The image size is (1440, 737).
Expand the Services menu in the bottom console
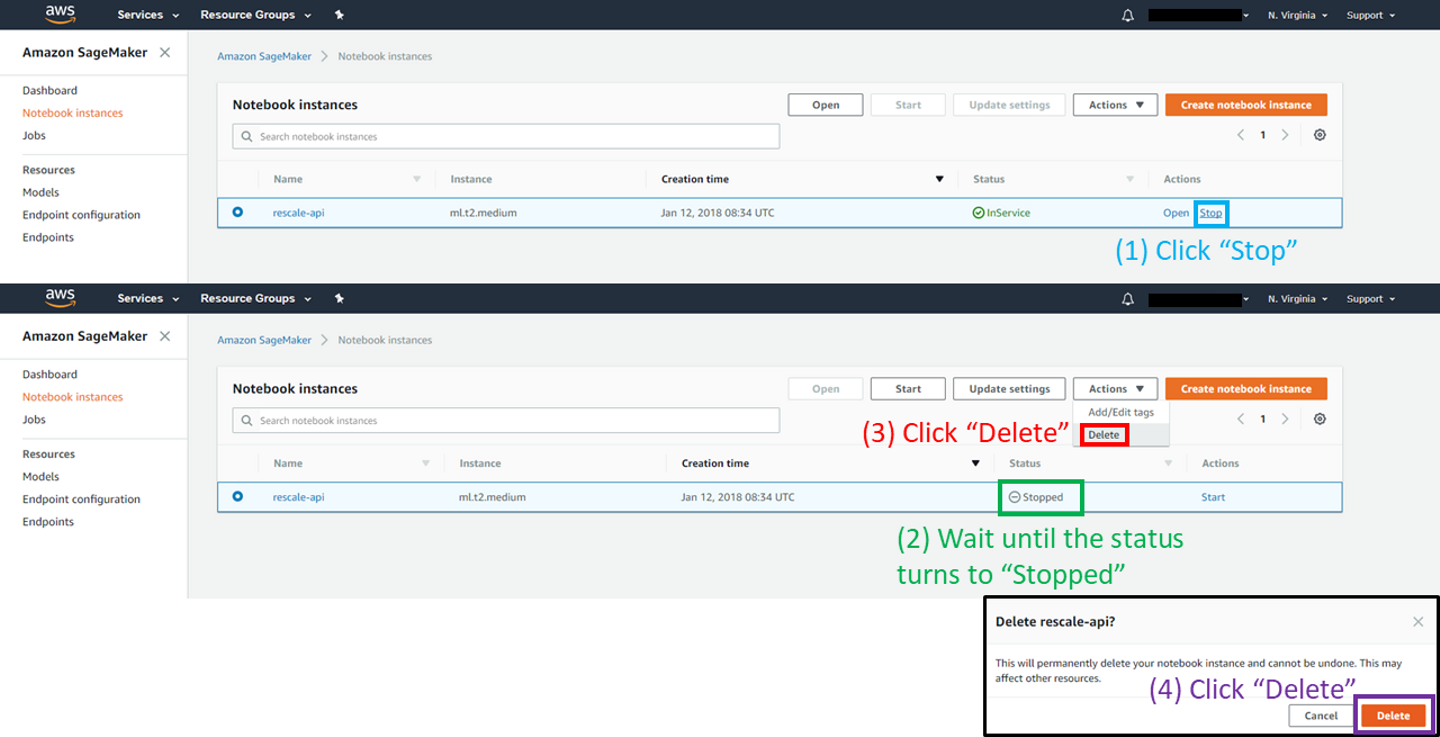pos(148,298)
